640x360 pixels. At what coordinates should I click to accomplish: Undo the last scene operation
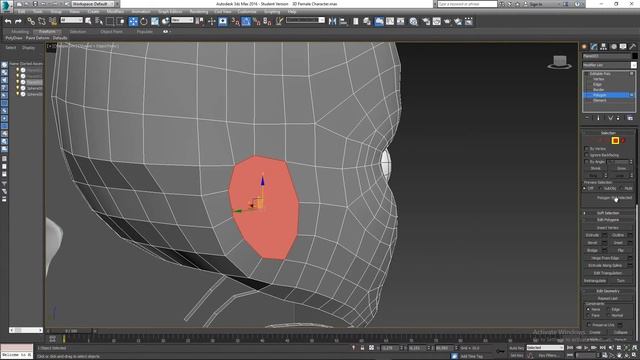pyautogui.click(x=8, y=21)
